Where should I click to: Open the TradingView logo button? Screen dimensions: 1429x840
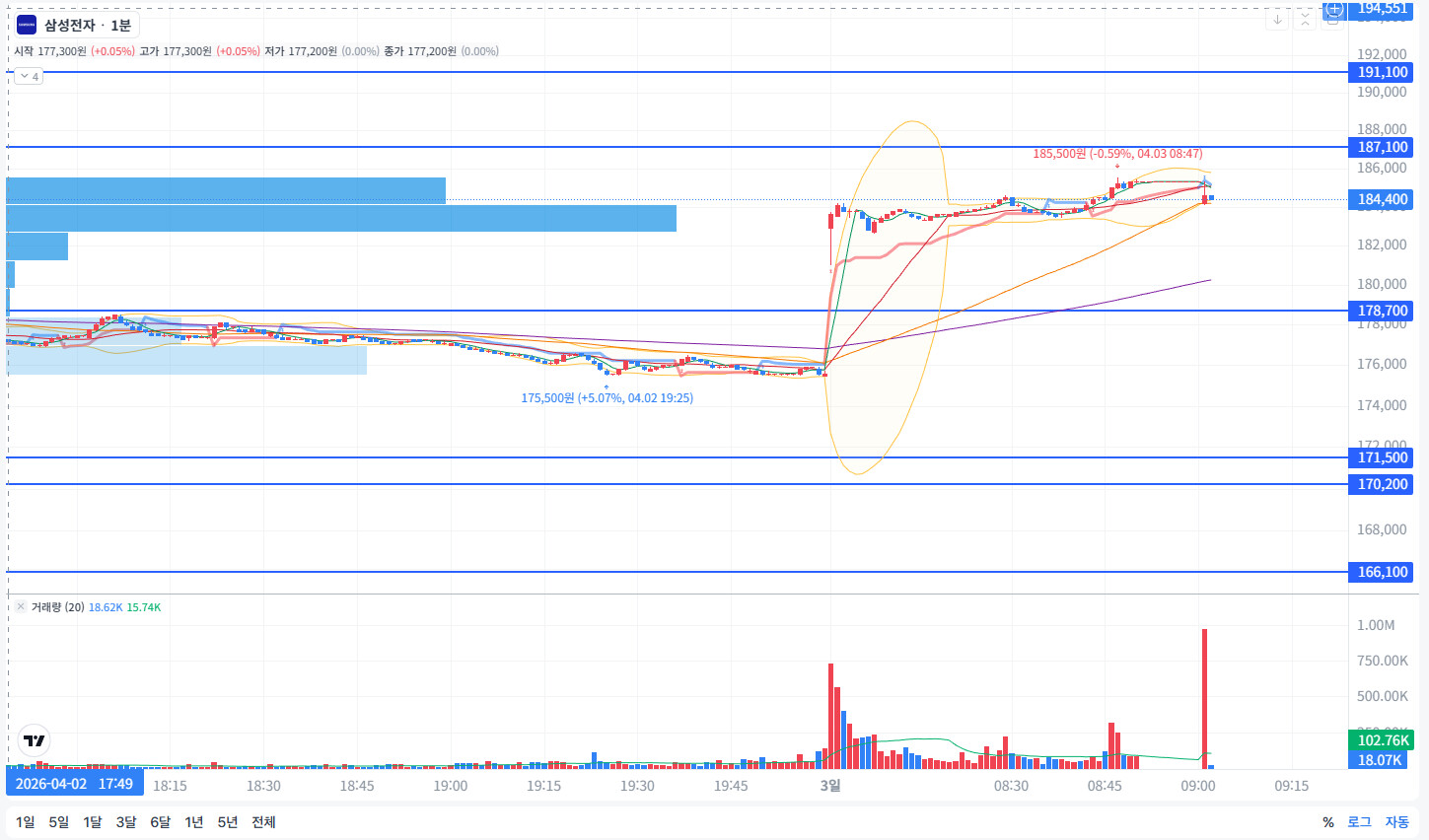click(35, 741)
